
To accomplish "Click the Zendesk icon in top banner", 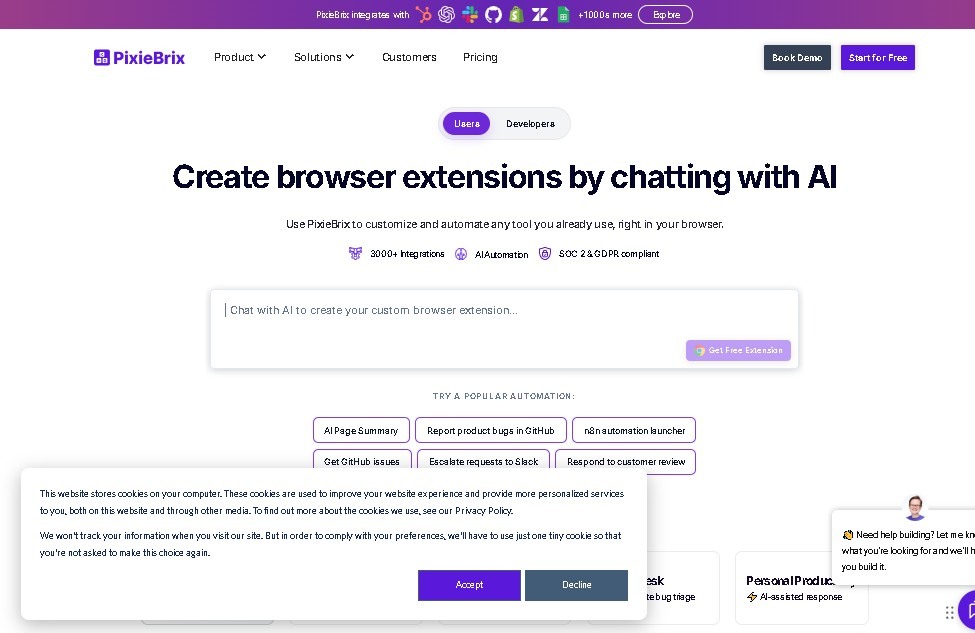I will click(540, 14).
